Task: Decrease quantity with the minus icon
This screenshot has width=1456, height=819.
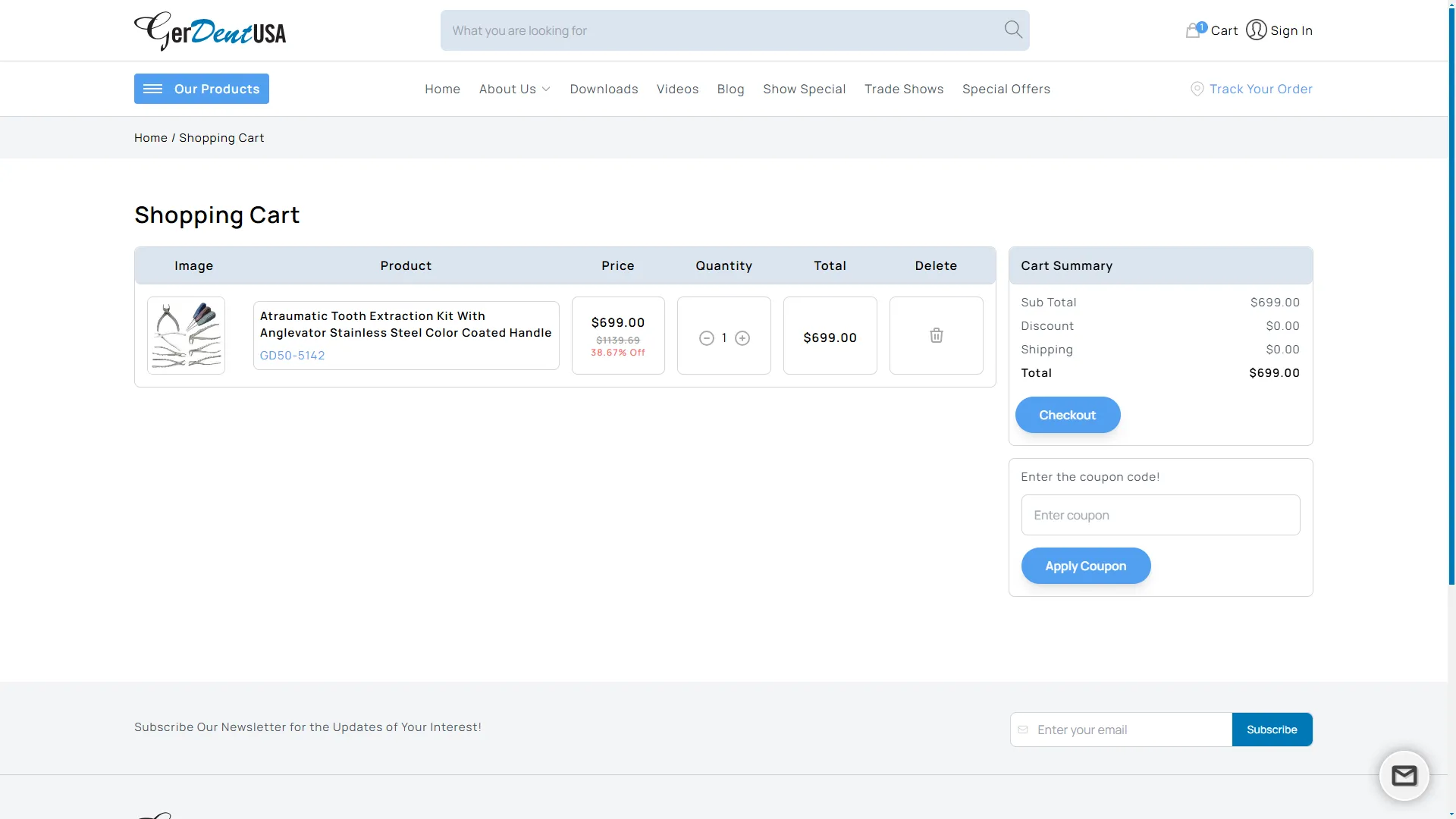Action: (707, 338)
